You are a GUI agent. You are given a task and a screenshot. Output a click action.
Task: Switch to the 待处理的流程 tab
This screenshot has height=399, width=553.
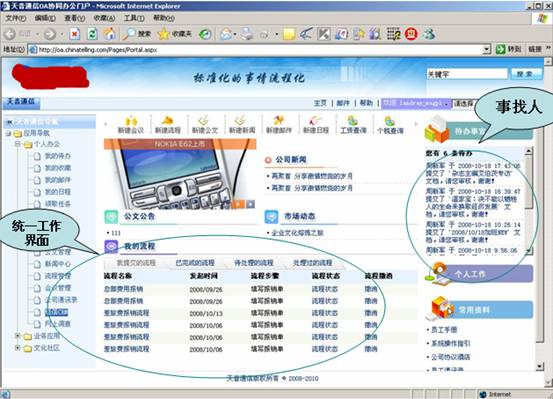[254, 263]
